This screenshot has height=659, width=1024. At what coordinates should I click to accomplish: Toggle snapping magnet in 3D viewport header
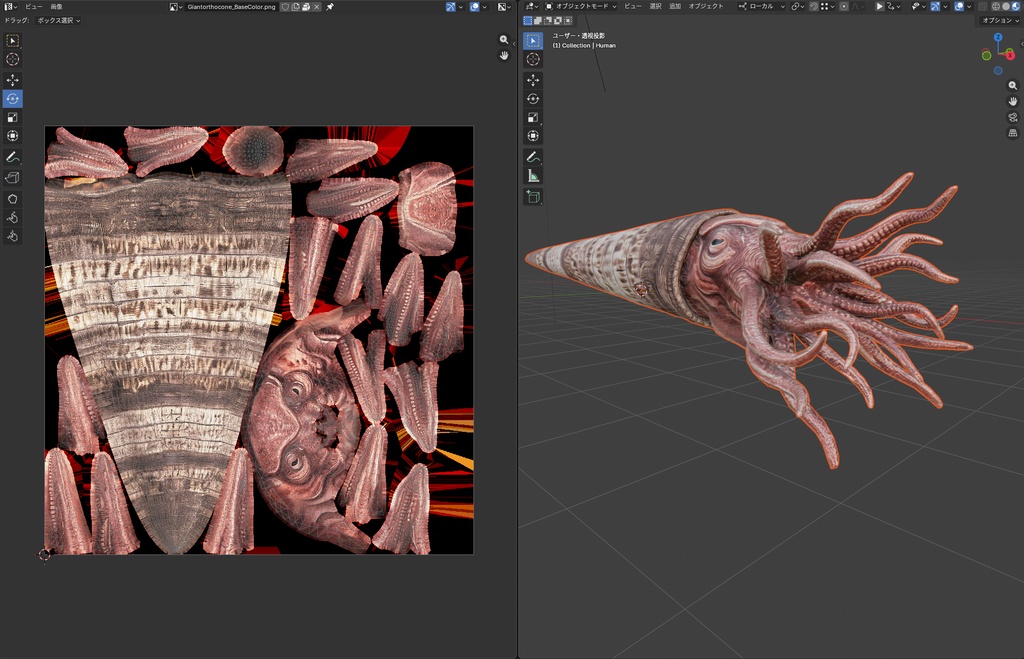pyautogui.click(x=814, y=7)
